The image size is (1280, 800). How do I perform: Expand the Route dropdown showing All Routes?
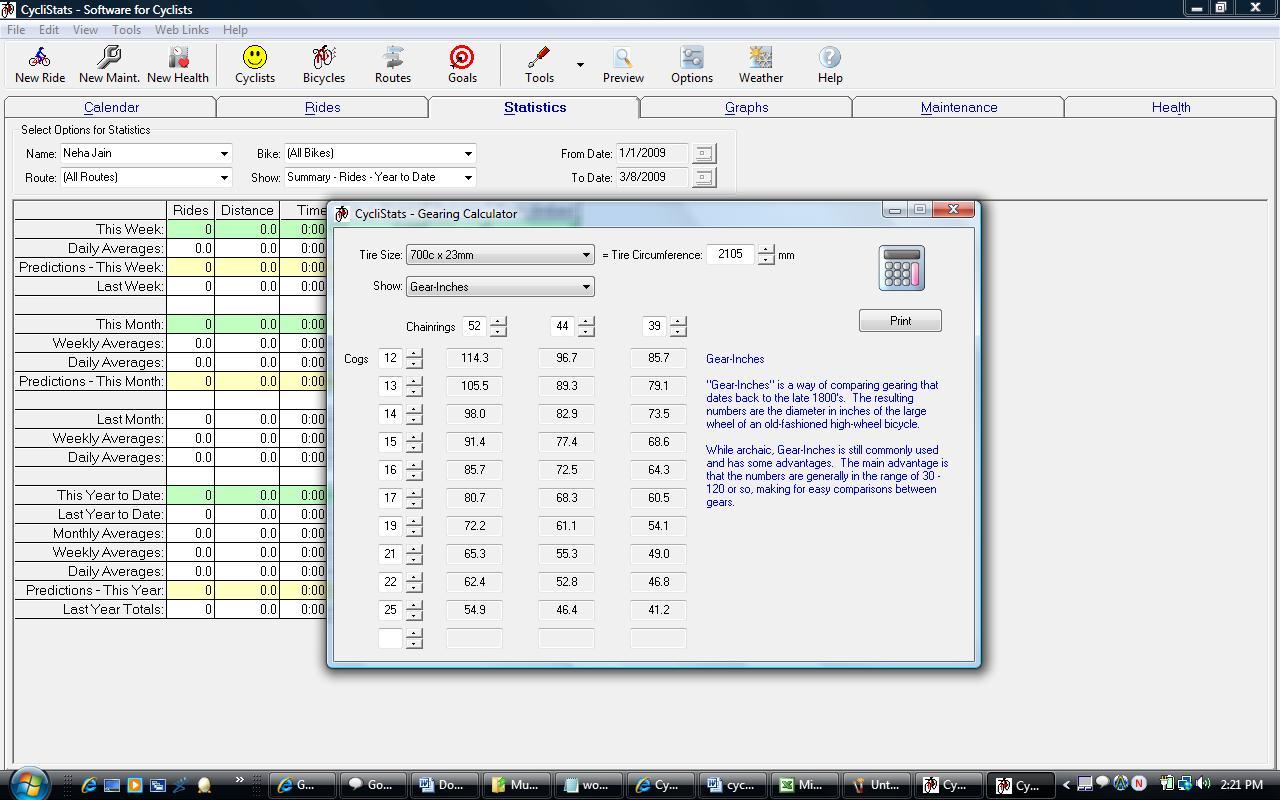224,177
